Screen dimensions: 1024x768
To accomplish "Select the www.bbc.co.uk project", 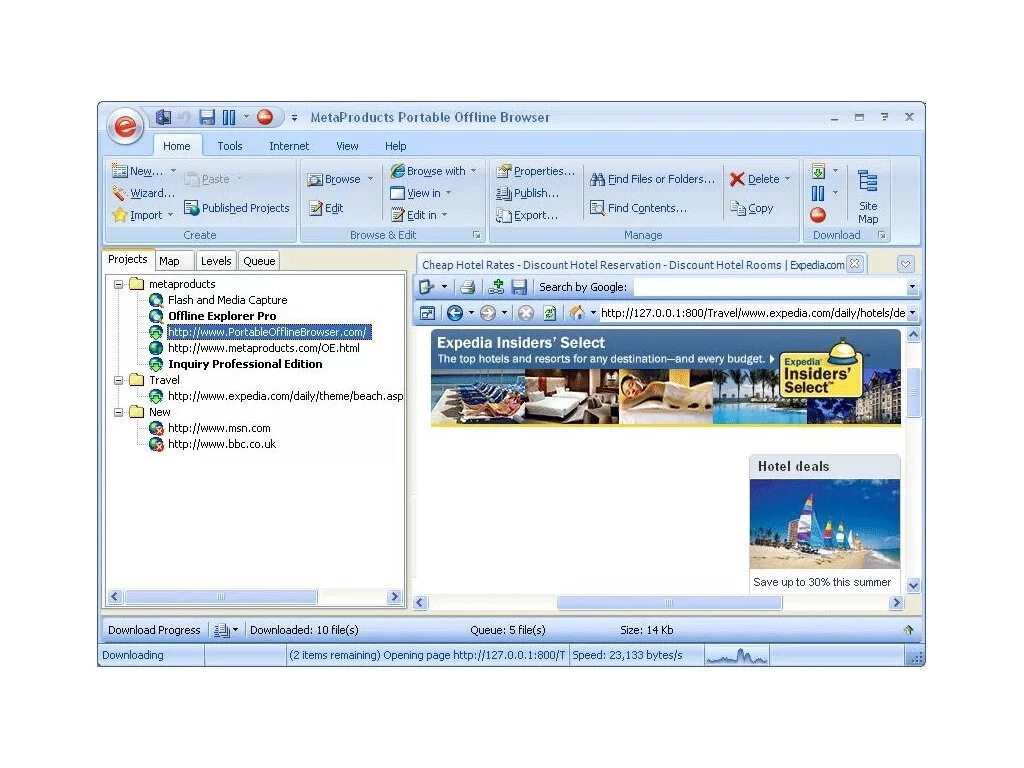I will tap(222, 444).
